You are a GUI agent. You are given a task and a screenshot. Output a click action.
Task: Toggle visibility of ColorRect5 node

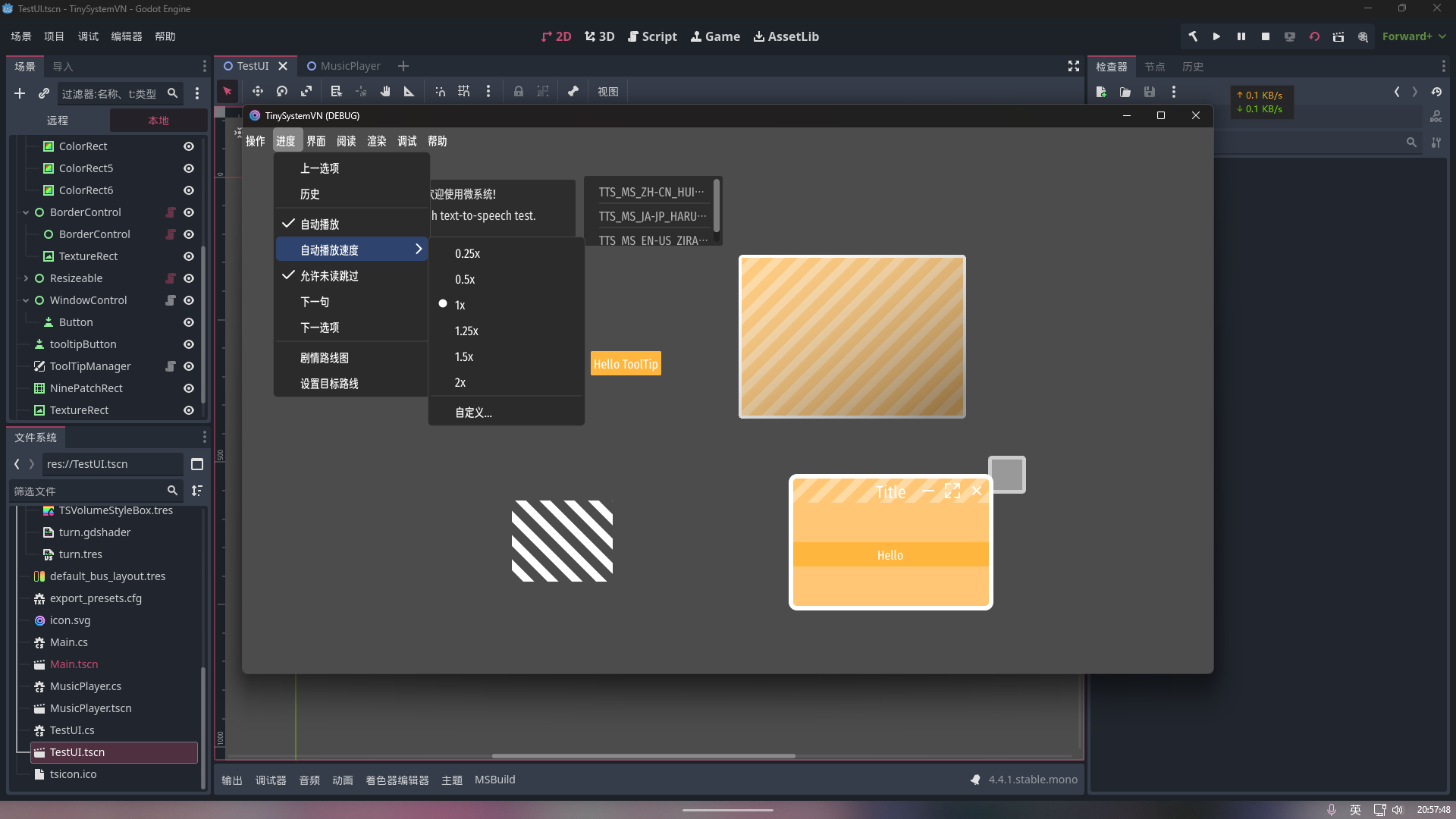point(189,168)
